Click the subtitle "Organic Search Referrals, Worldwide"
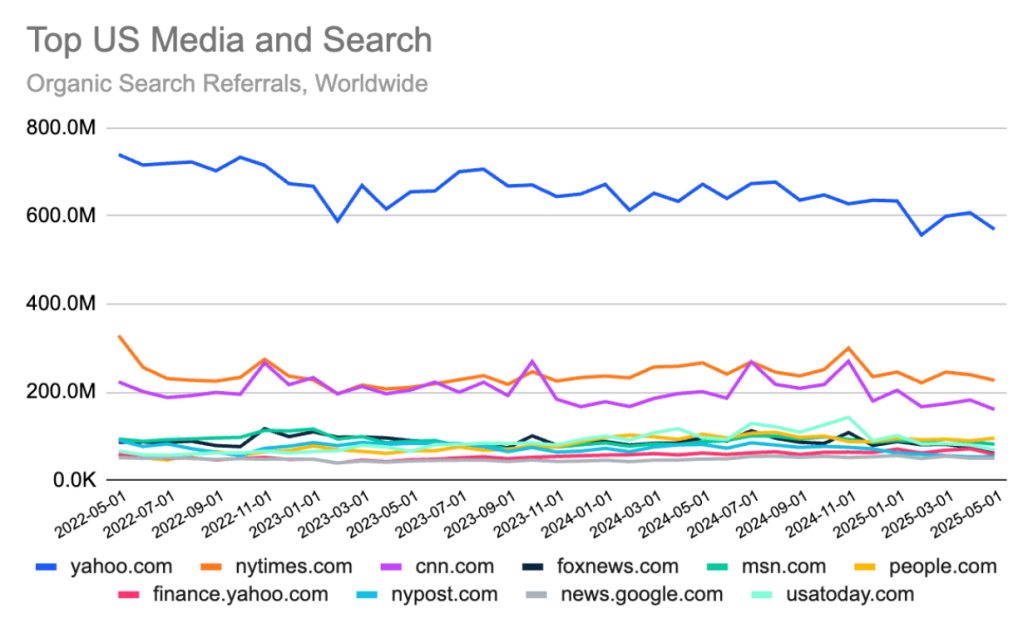 coord(227,83)
